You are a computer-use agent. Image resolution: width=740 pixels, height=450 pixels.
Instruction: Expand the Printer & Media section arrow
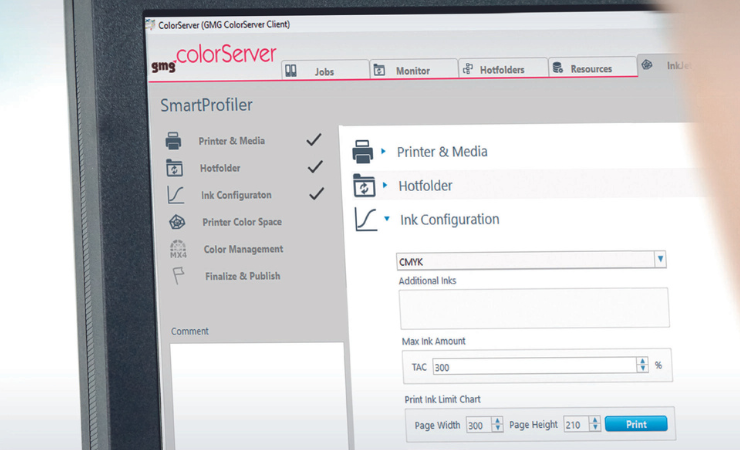click(x=383, y=151)
